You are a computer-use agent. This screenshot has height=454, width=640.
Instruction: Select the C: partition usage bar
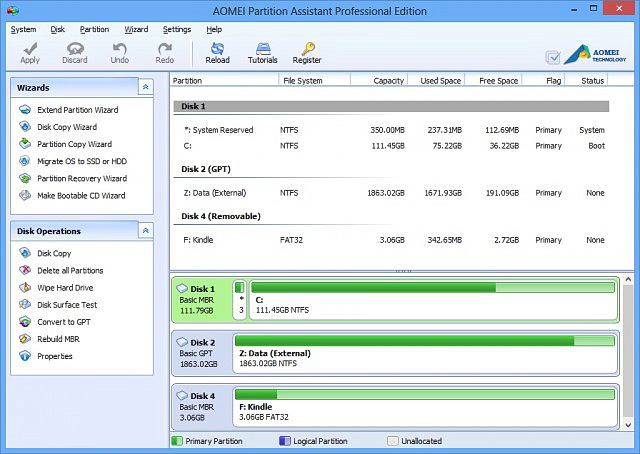[433, 288]
